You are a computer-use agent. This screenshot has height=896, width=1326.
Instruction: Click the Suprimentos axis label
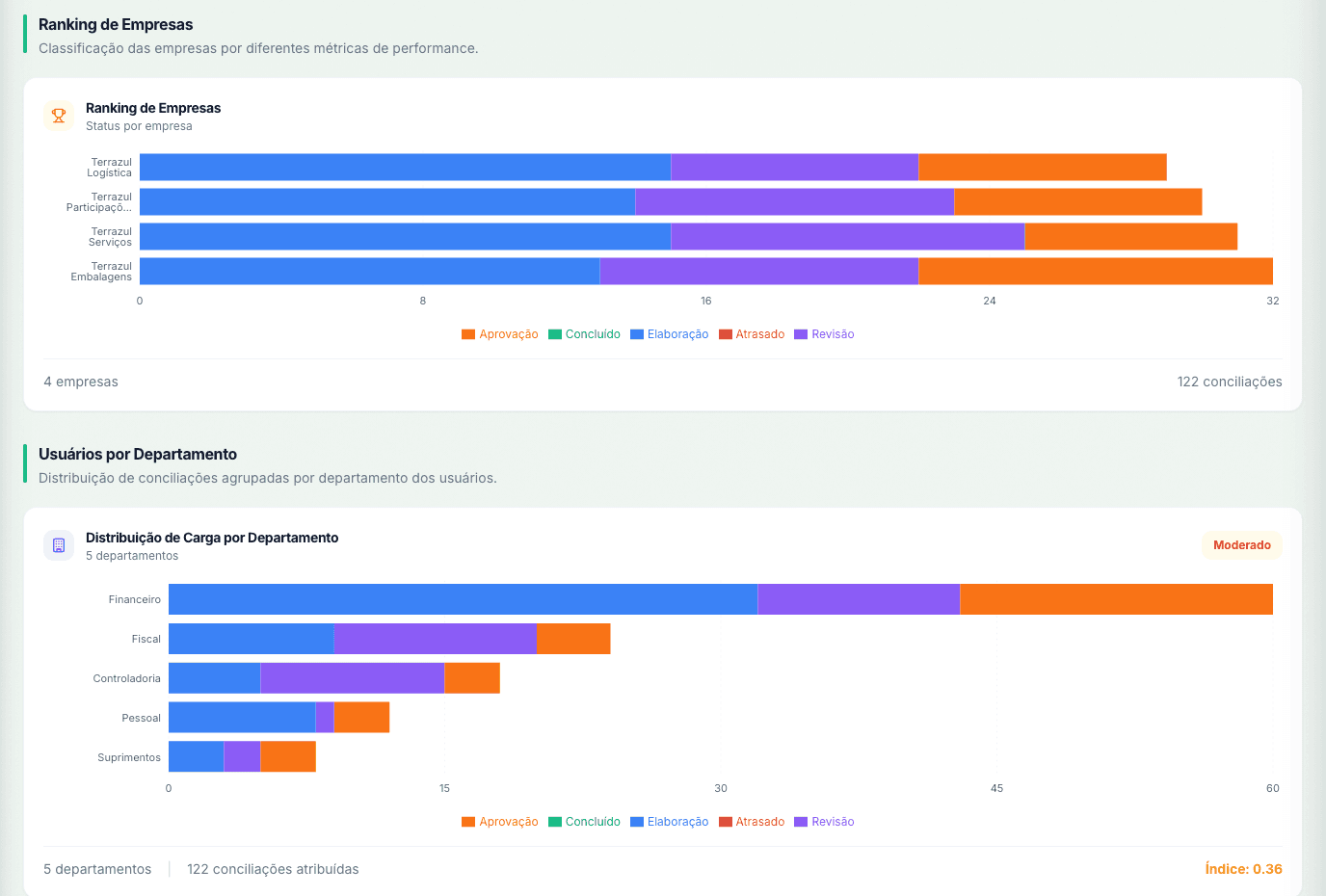point(129,757)
